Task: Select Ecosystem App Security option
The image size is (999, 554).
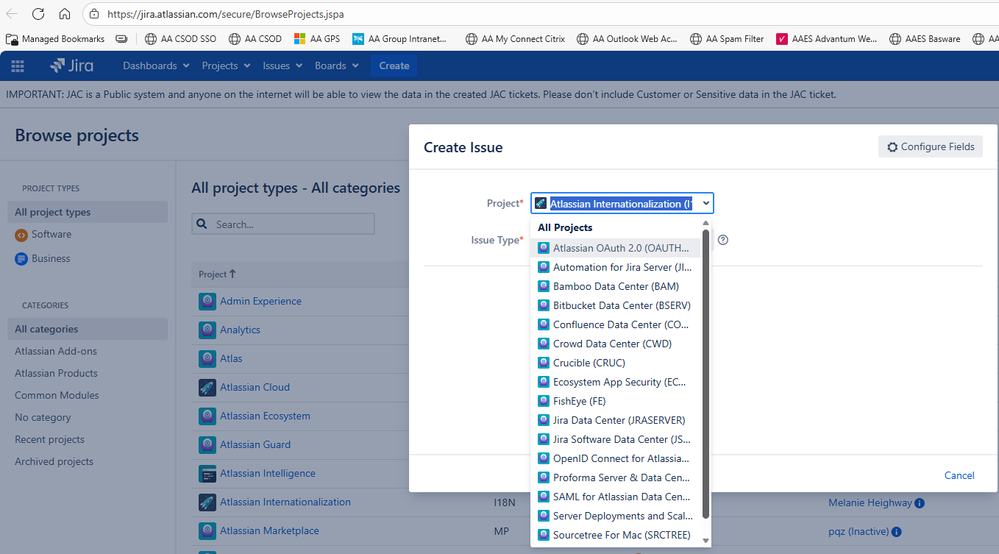Action: (x=615, y=381)
